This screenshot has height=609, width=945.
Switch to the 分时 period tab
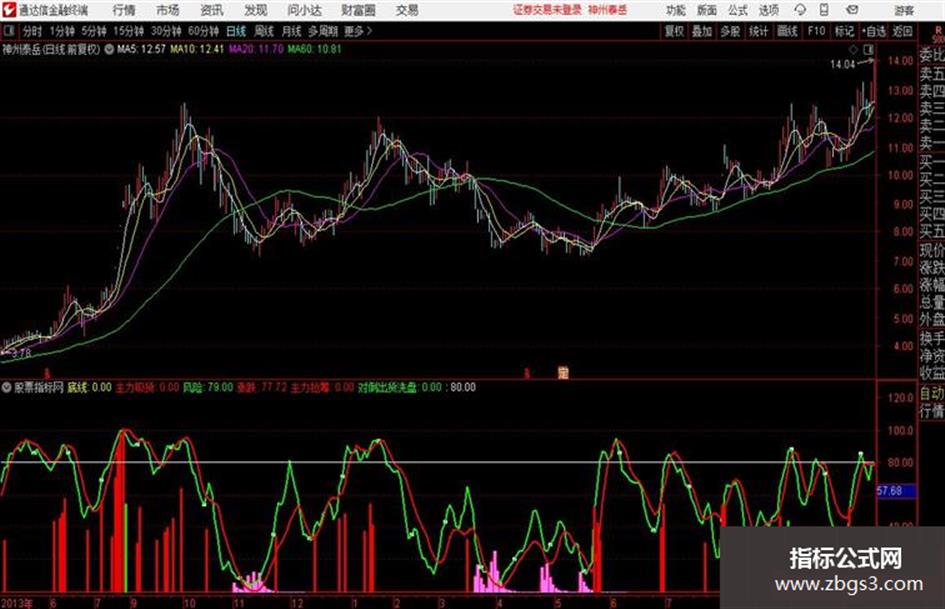click(x=33, y=31)
